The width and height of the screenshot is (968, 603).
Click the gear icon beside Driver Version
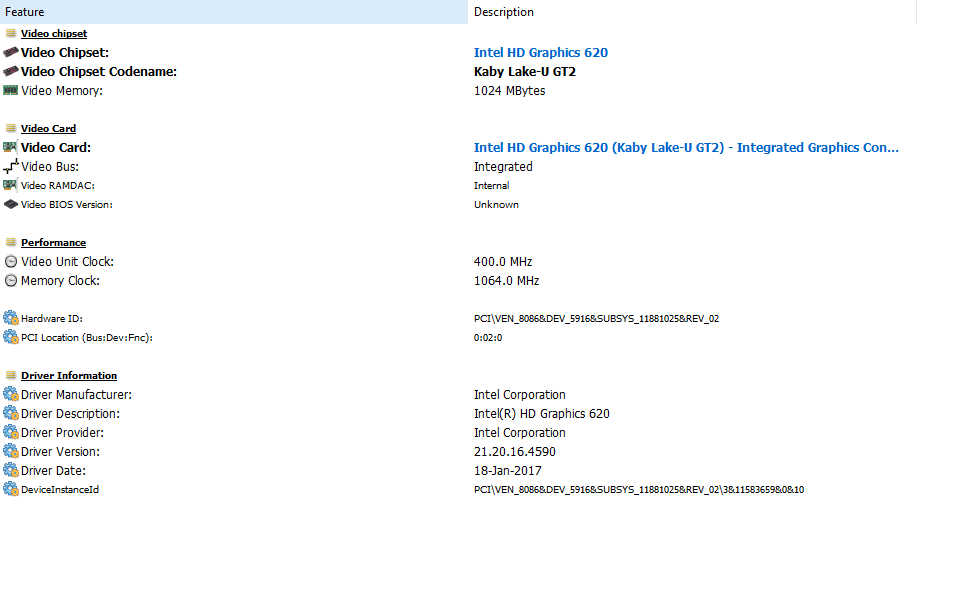click(10, 451)
